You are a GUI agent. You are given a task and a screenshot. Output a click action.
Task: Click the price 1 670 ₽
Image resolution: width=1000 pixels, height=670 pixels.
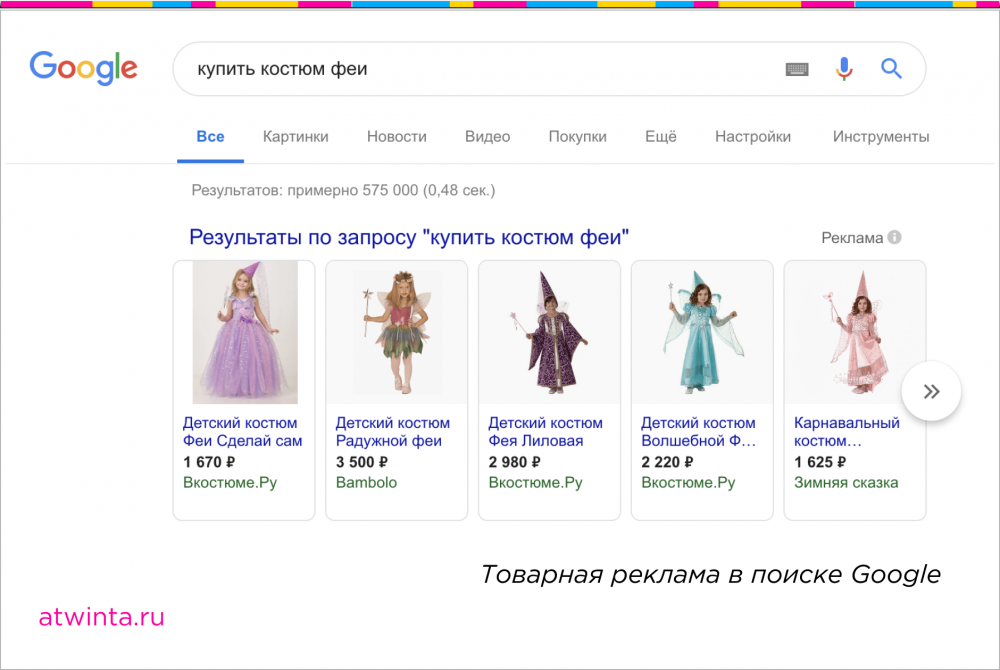[x=209, y=462]
